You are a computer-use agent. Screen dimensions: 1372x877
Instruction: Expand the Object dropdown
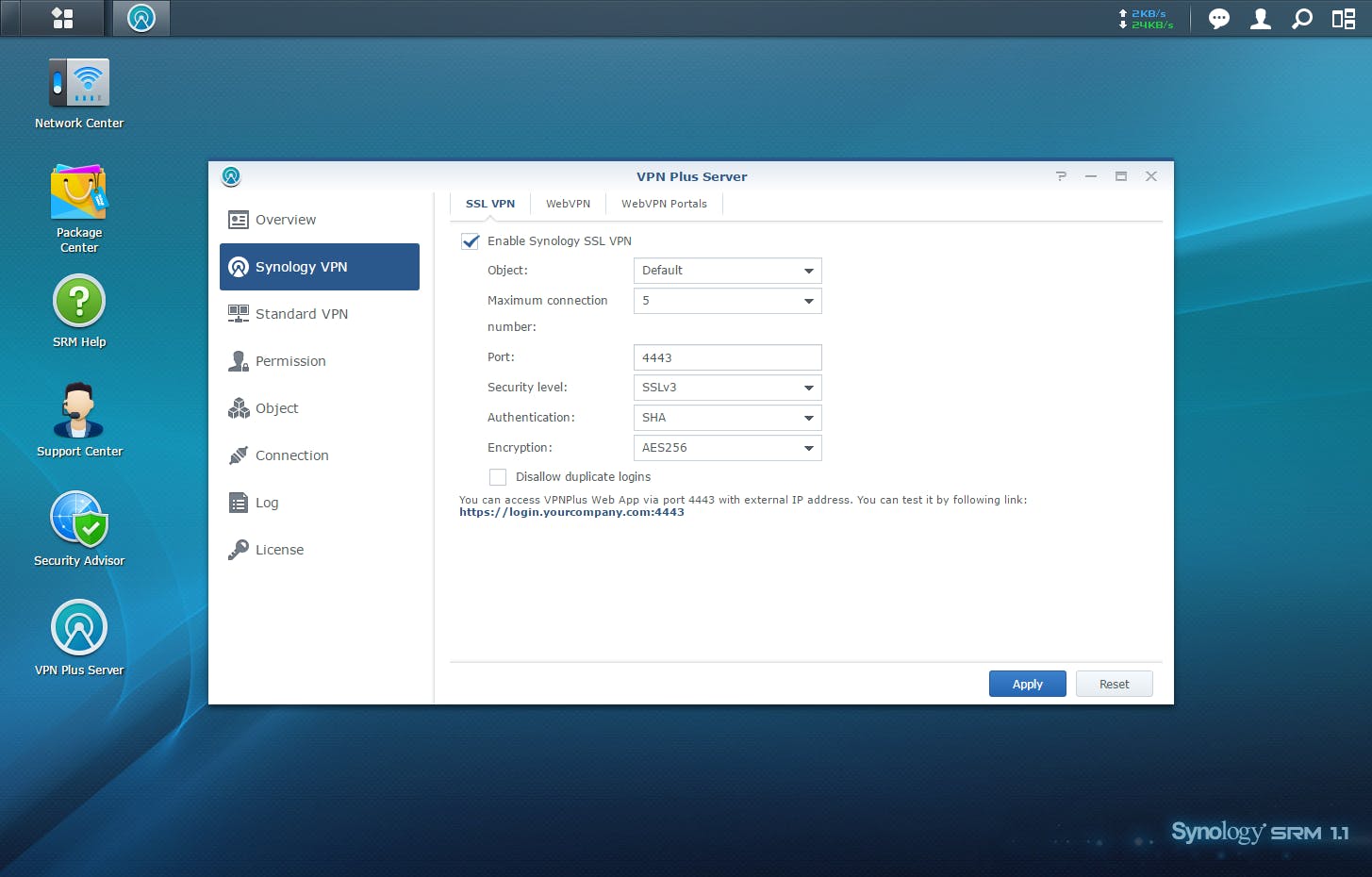click(727, 271)
